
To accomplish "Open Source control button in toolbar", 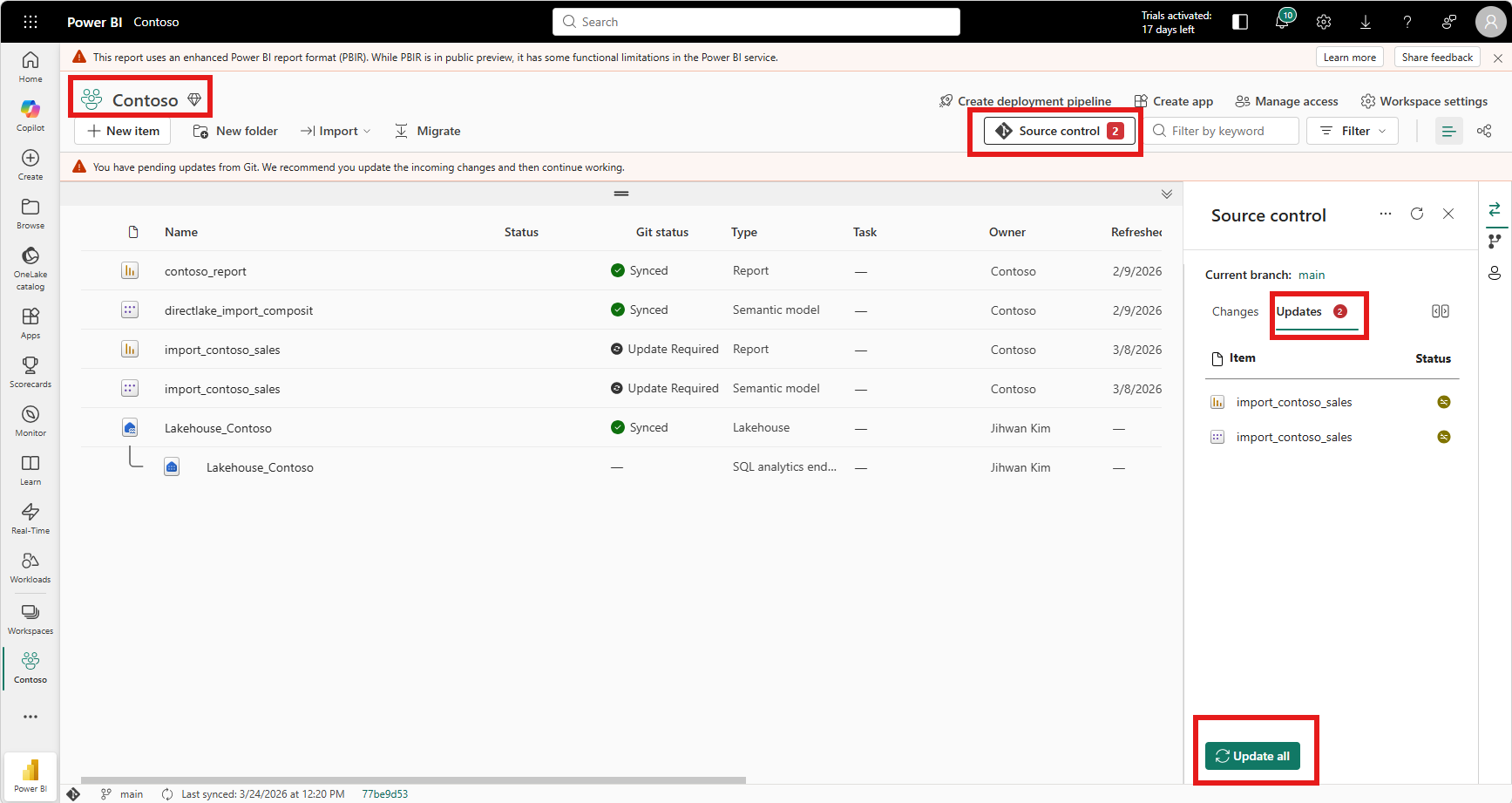I will pos(1060,131).
